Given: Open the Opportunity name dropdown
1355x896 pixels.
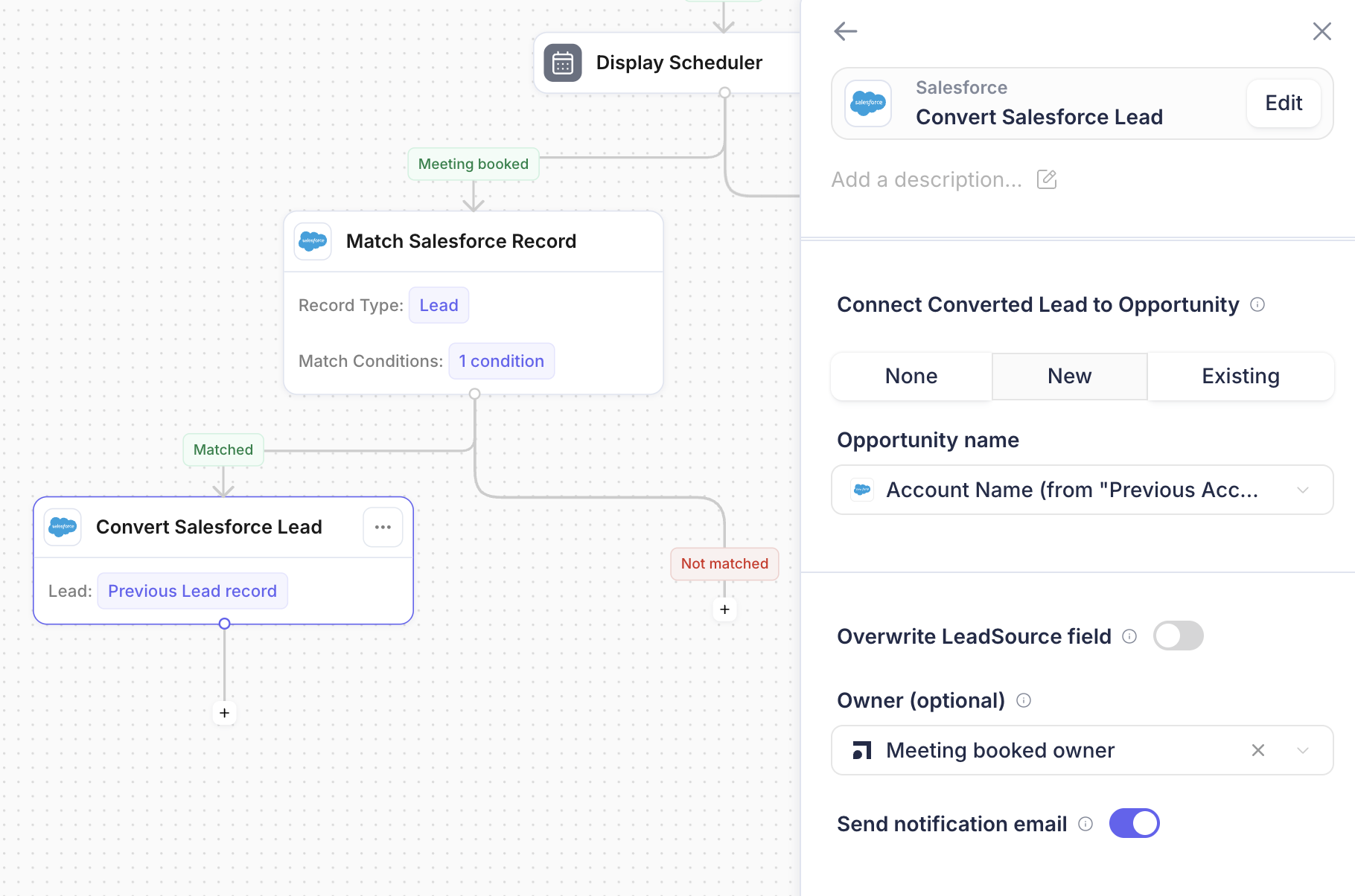Looking at the screenshot, I should coord(1082,490).
